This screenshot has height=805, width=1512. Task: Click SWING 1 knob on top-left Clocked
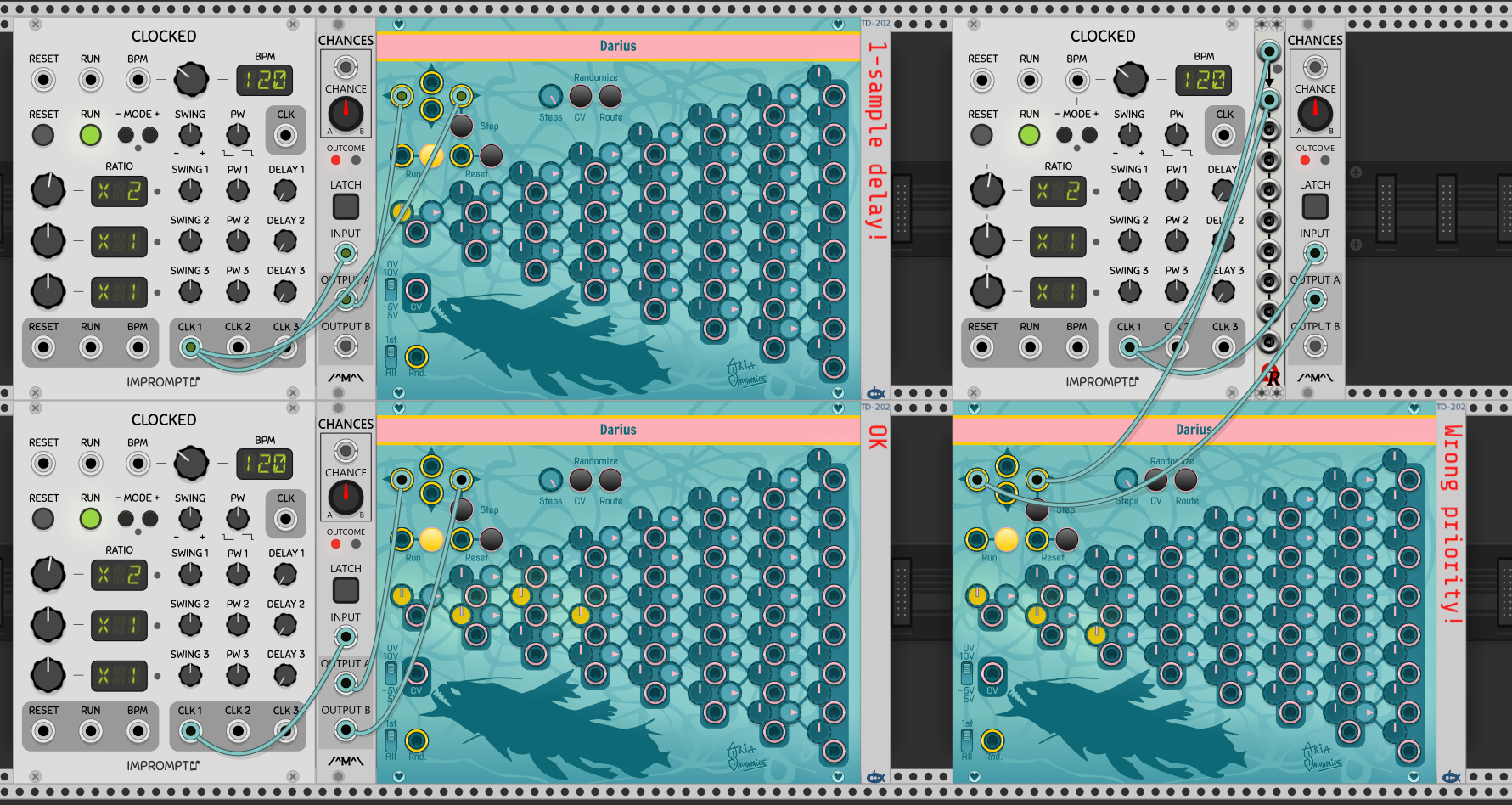[190, 190]
